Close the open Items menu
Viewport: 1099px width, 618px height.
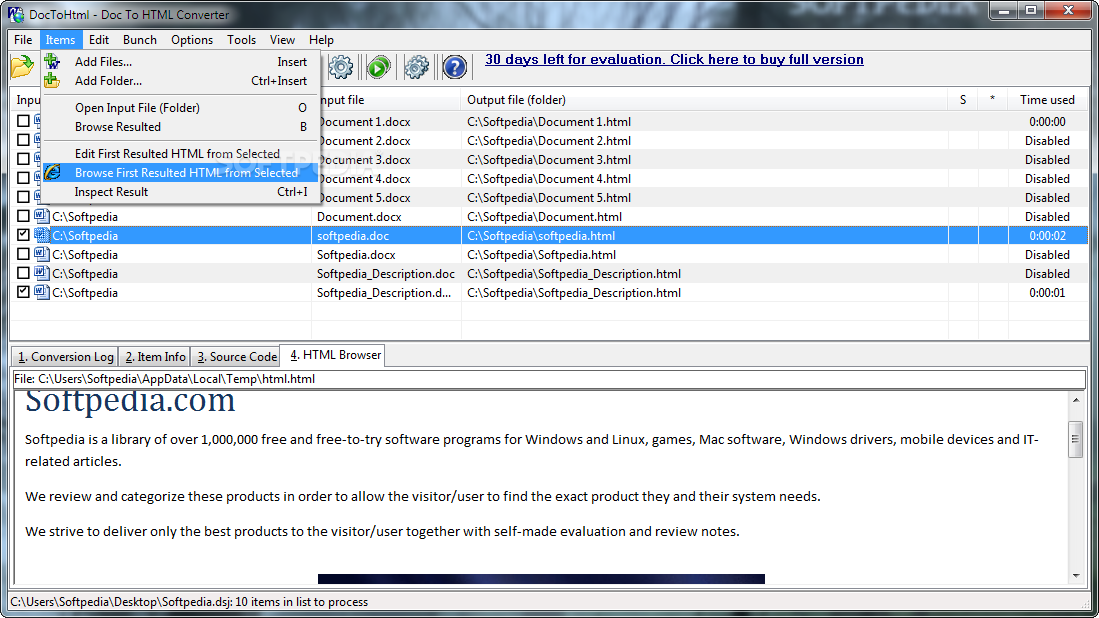[x=60, y=40]
